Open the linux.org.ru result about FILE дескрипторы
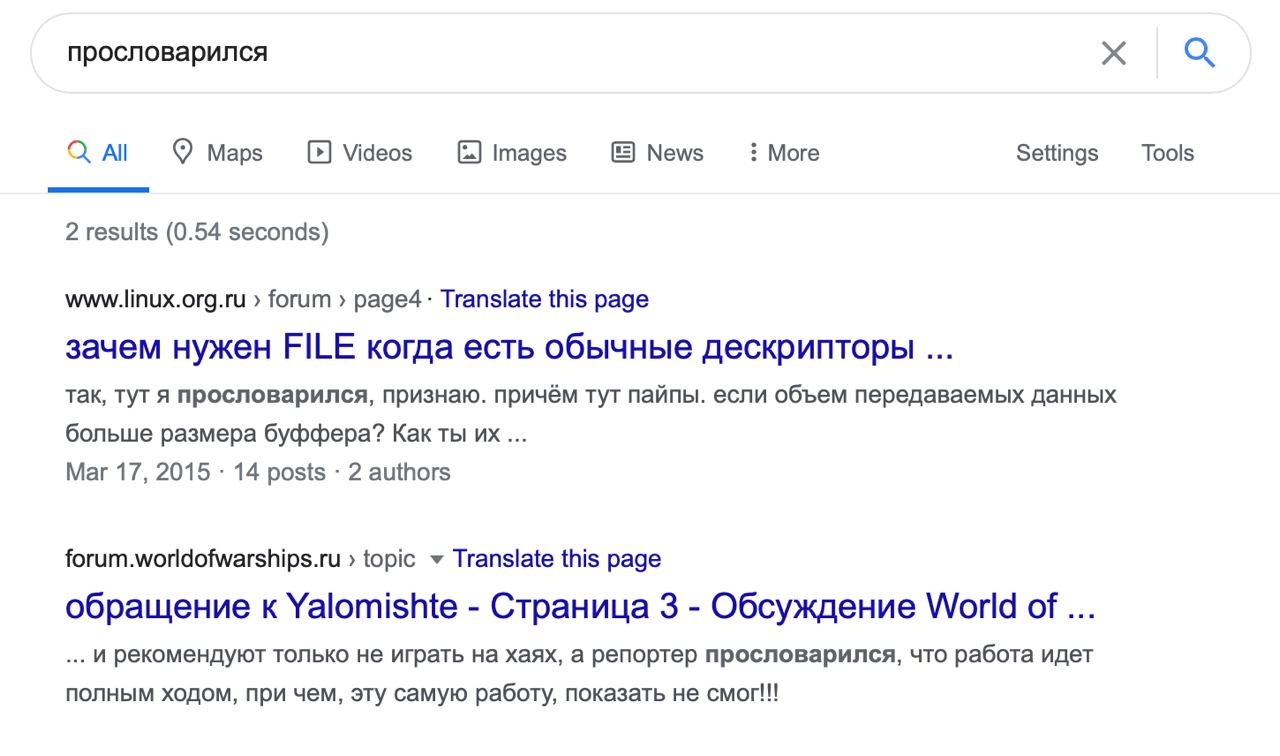This screenshot has height=756, width=1280. click(509, 347)
